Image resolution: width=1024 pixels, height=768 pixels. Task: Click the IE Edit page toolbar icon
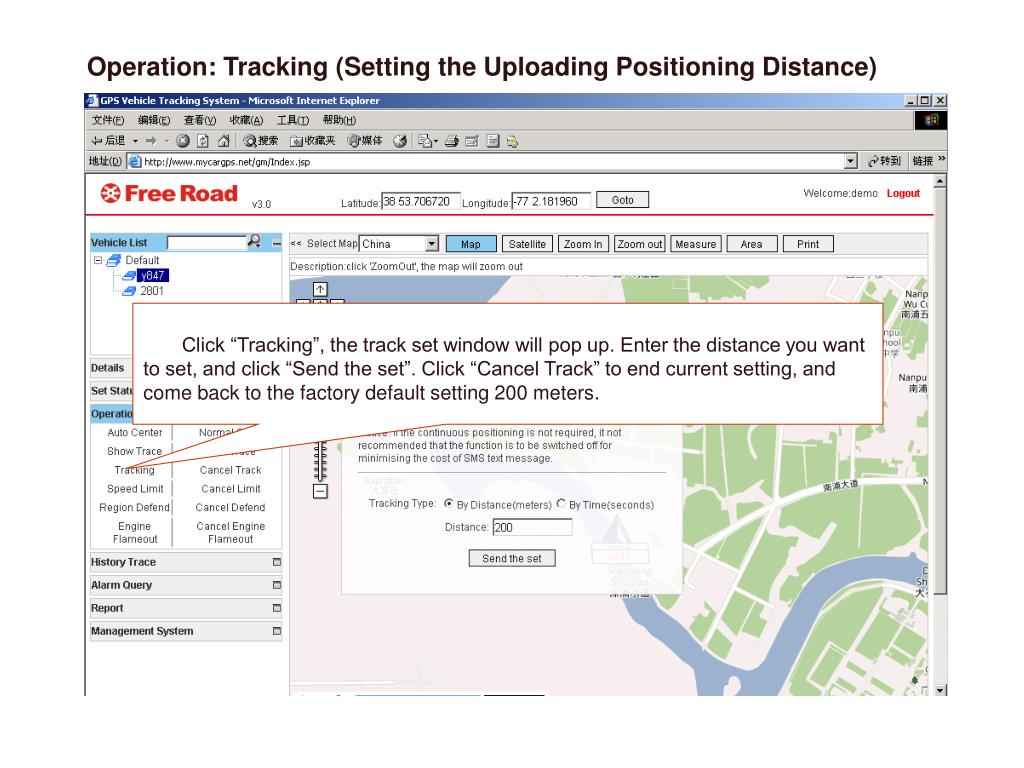tap(472, 140)
